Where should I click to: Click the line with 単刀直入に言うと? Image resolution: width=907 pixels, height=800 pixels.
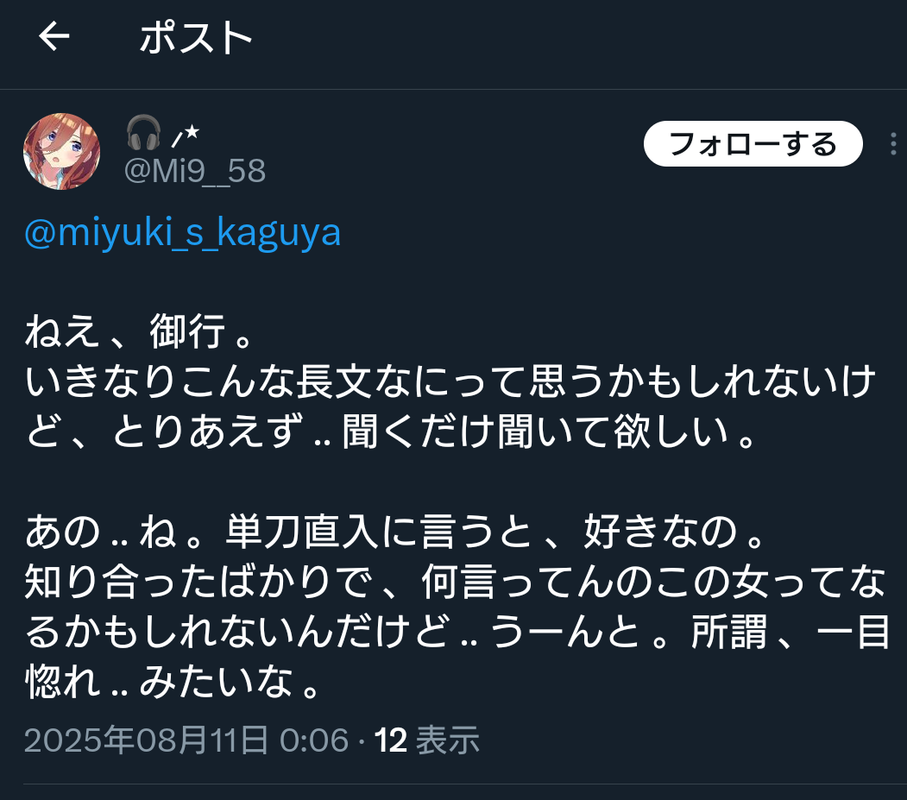(x=396, y=532)
